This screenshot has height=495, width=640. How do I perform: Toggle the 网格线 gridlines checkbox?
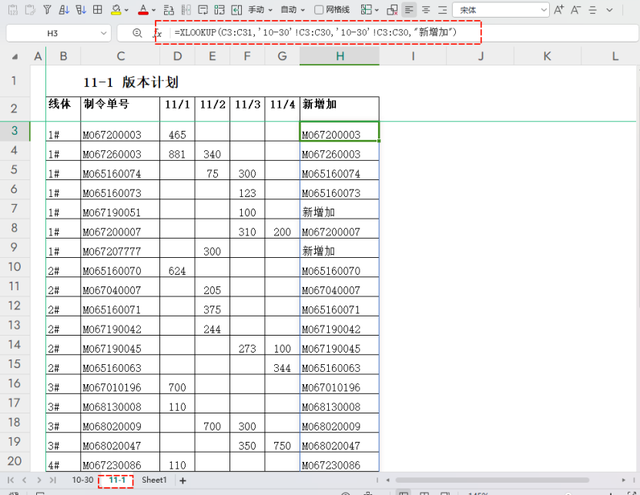(x=319, y=10)
